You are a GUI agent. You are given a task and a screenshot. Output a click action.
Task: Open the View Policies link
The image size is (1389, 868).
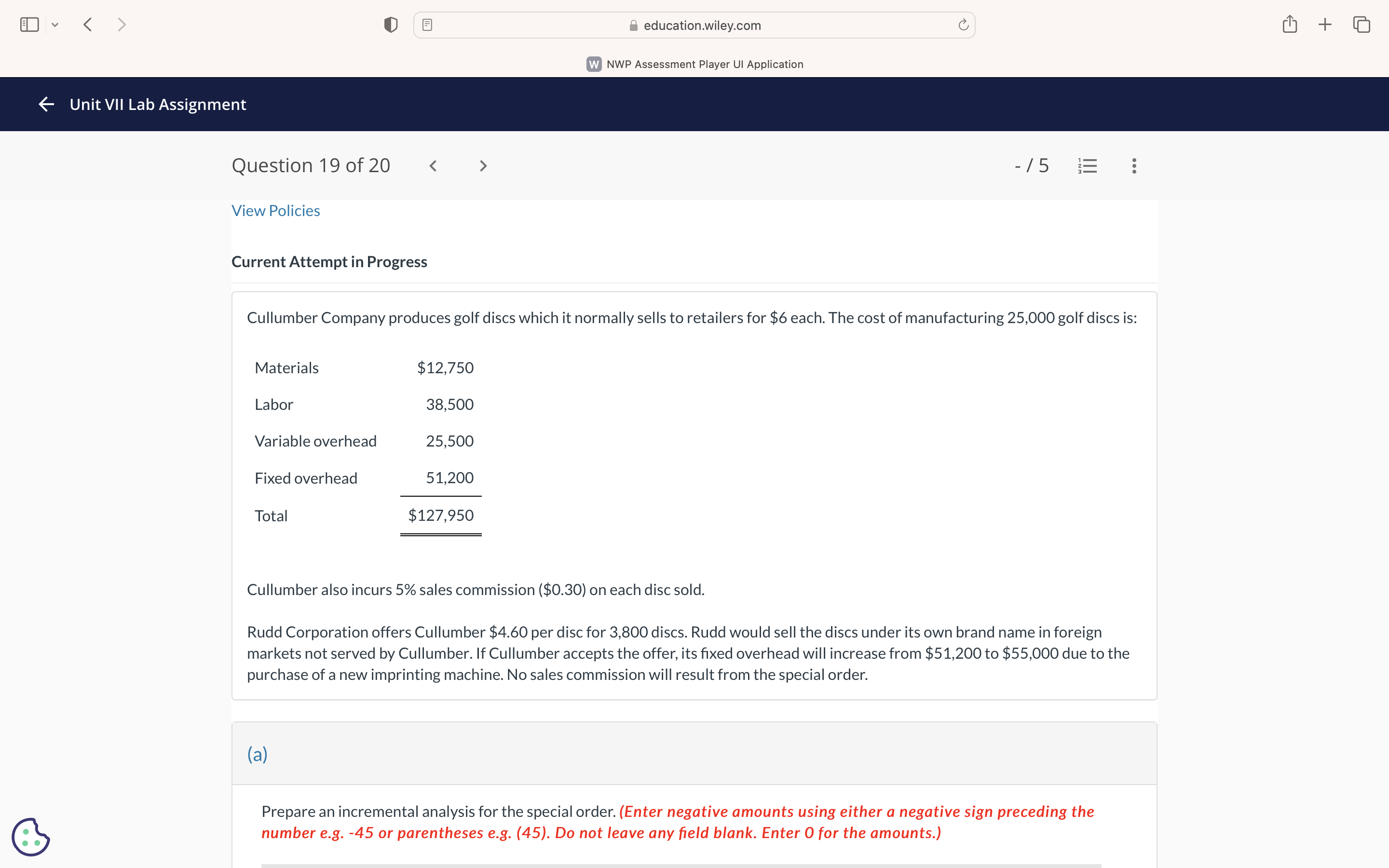[x=275, y=211]
